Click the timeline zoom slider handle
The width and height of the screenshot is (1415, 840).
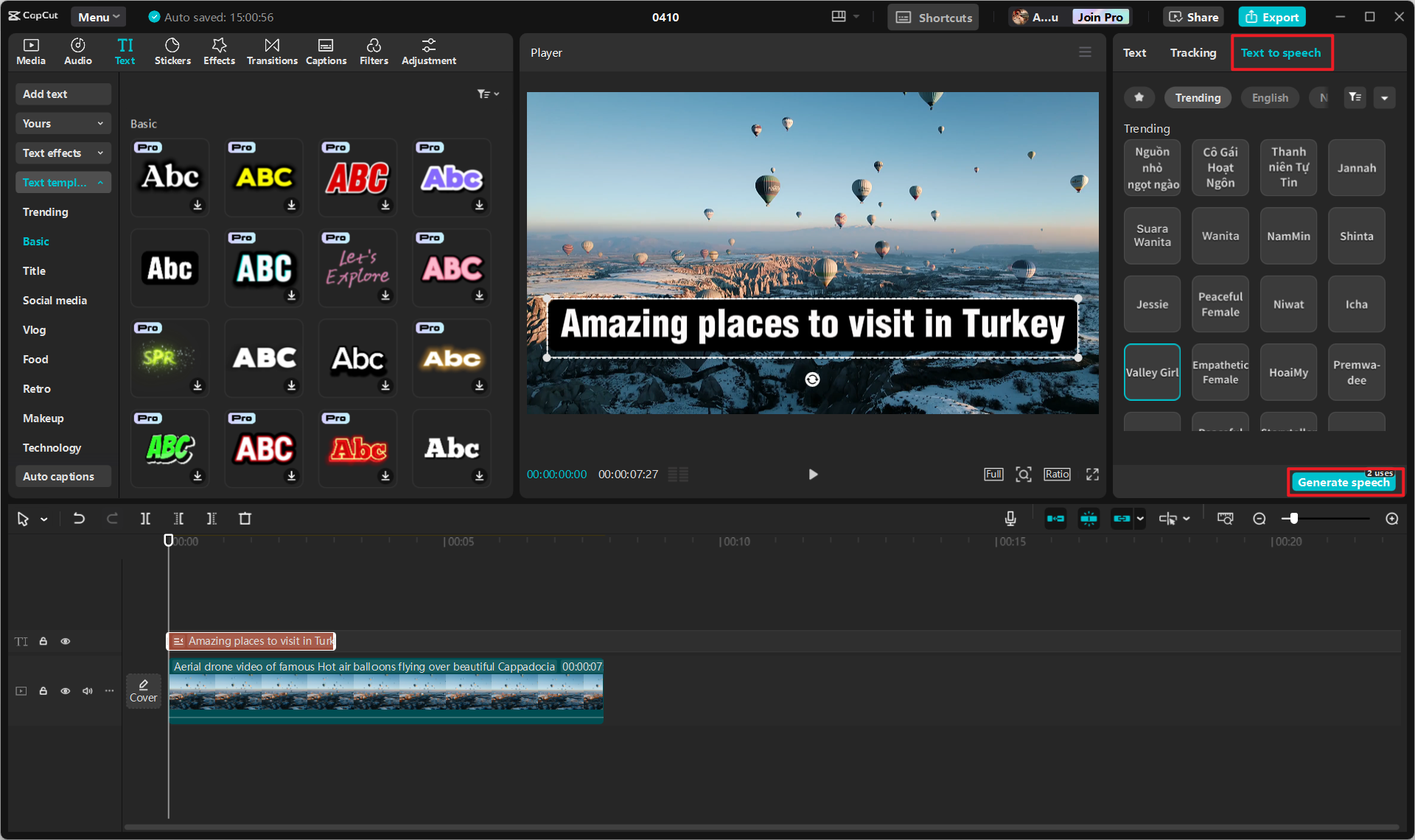[1293, 519]
